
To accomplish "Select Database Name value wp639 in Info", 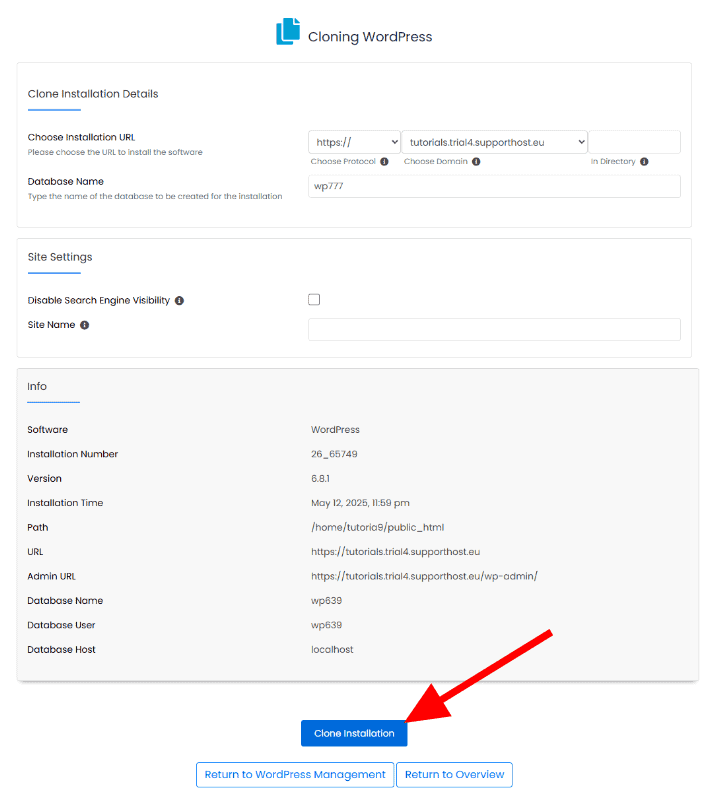I will point(327,601).
